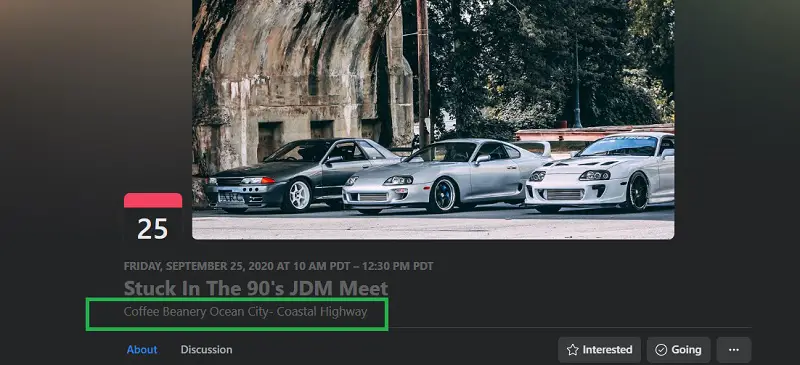
Task: Open the Discussion tab
Action: tap(206, 350)
